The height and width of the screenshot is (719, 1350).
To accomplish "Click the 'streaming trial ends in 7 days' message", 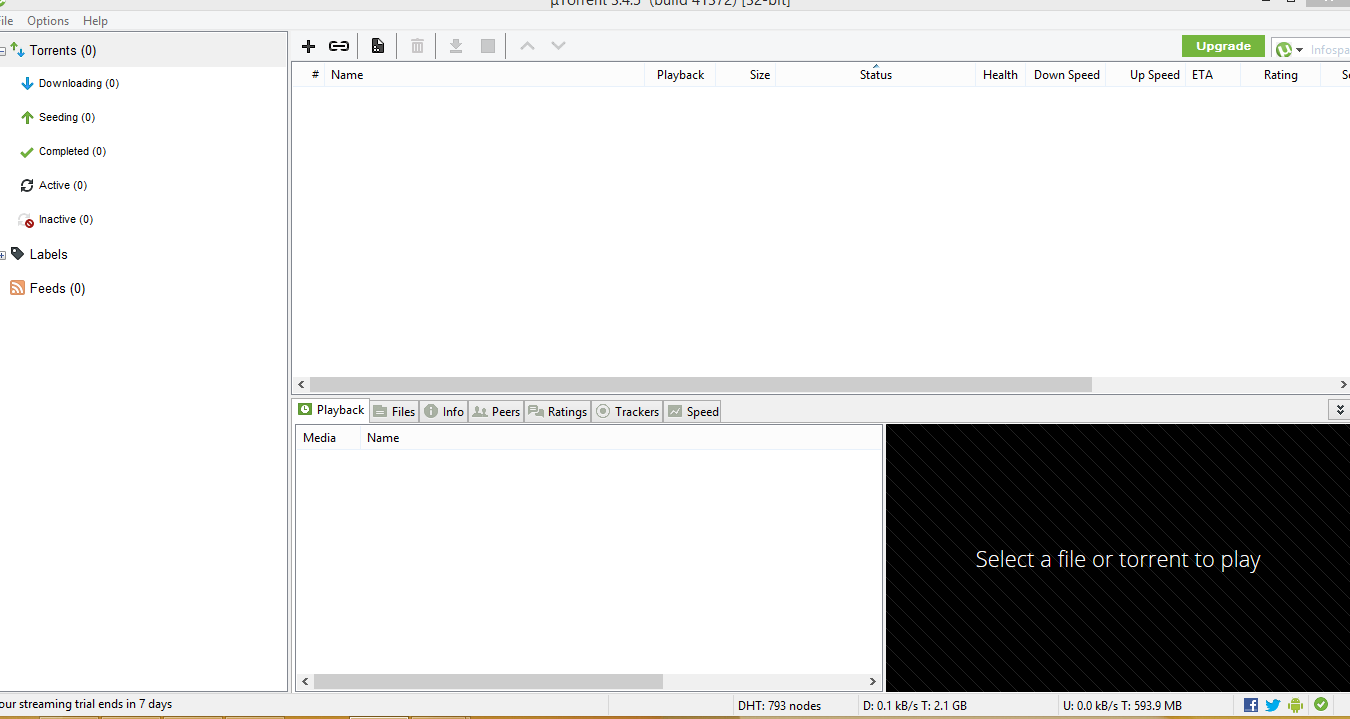I will [x=86, y=704].
